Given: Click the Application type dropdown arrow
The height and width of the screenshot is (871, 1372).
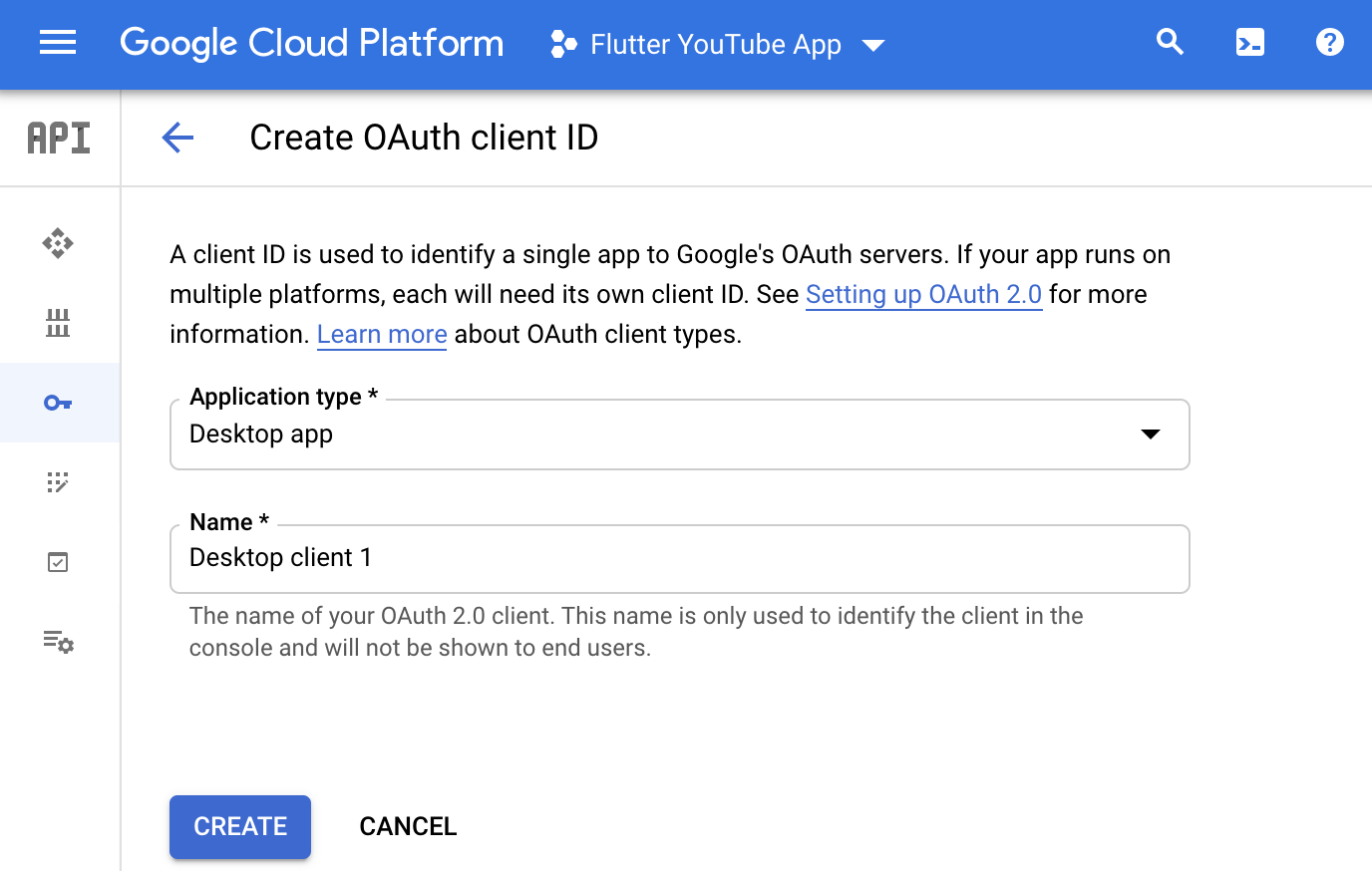Looking at the screenshot, I should pyautogui.click(x=1150, y=435).
